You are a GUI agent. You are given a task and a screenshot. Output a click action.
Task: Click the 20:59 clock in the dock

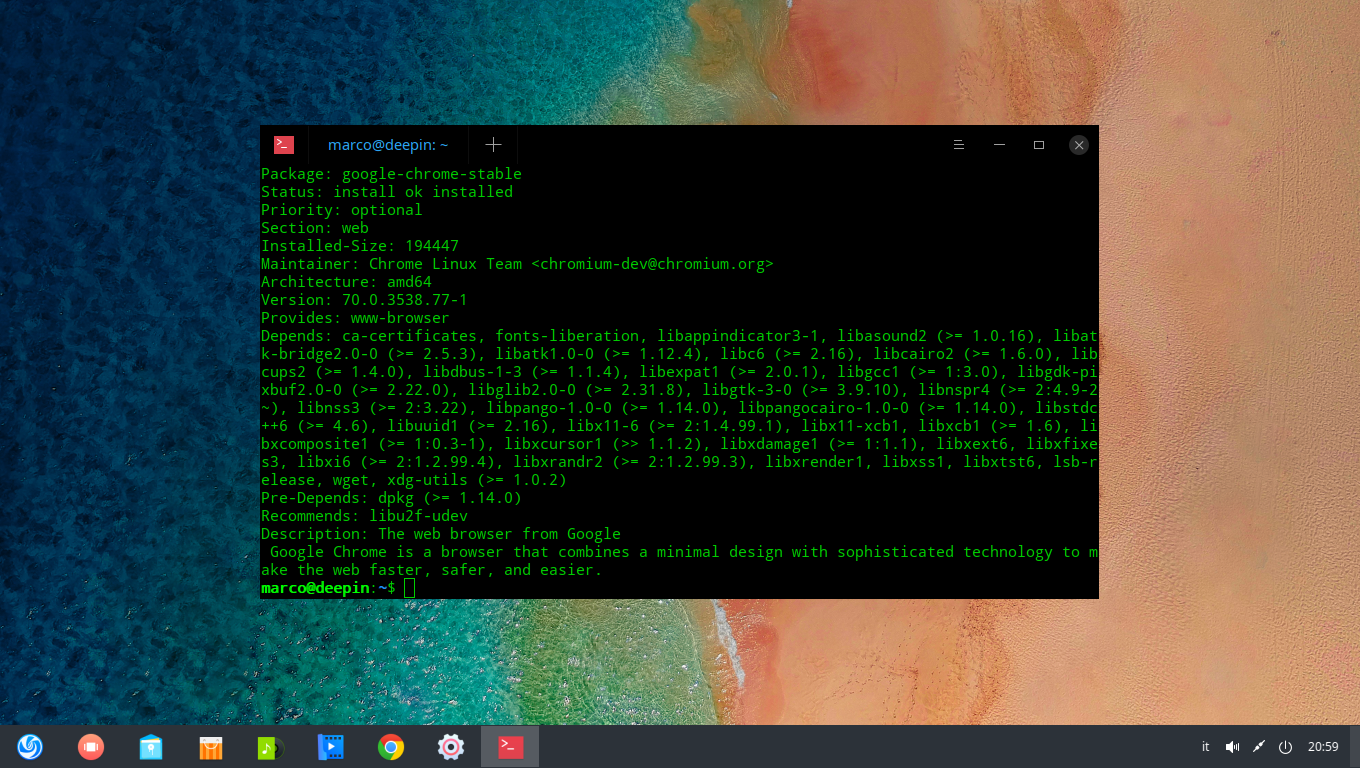click(x=1323, y=747)
